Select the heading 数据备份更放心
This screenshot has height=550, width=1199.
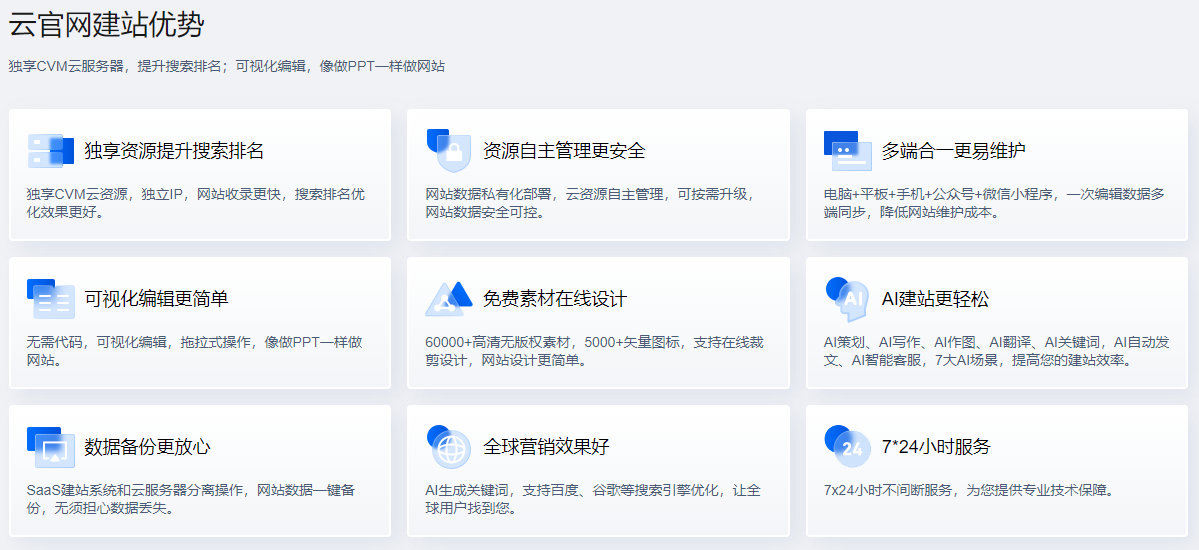[147, 447]
